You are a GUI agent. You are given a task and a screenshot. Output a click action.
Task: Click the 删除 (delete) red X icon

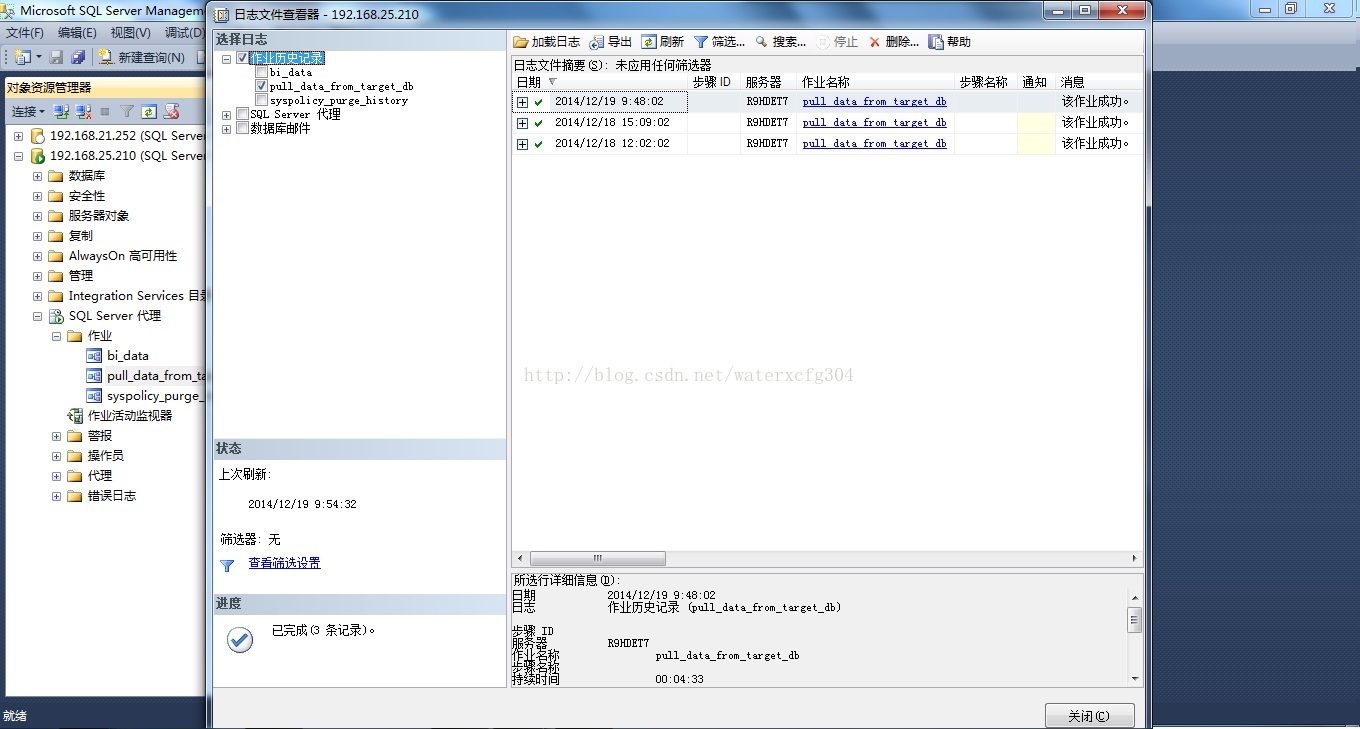[875, 42]
